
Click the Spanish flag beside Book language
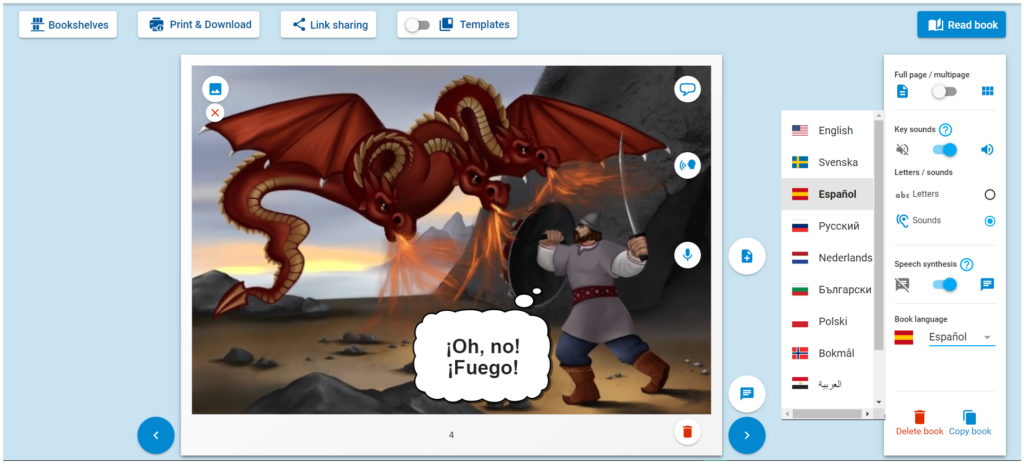(904, 337)
